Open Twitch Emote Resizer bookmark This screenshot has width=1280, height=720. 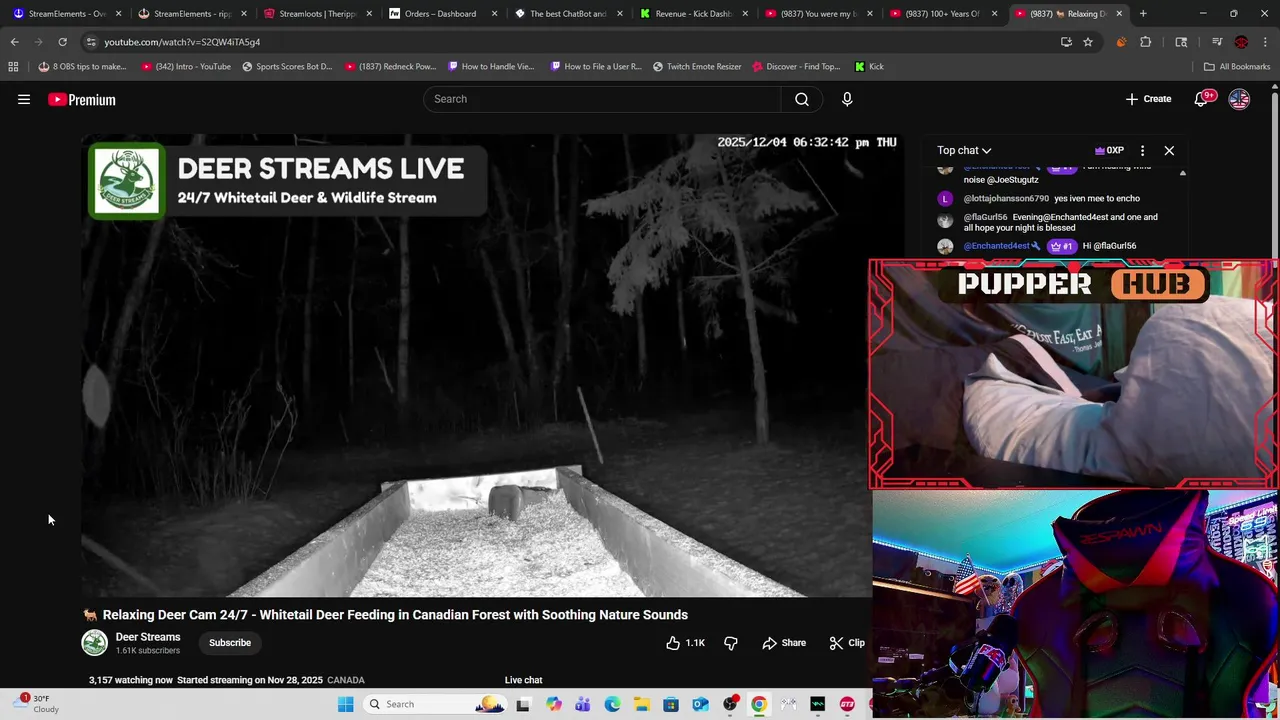(x=697, y=67)
